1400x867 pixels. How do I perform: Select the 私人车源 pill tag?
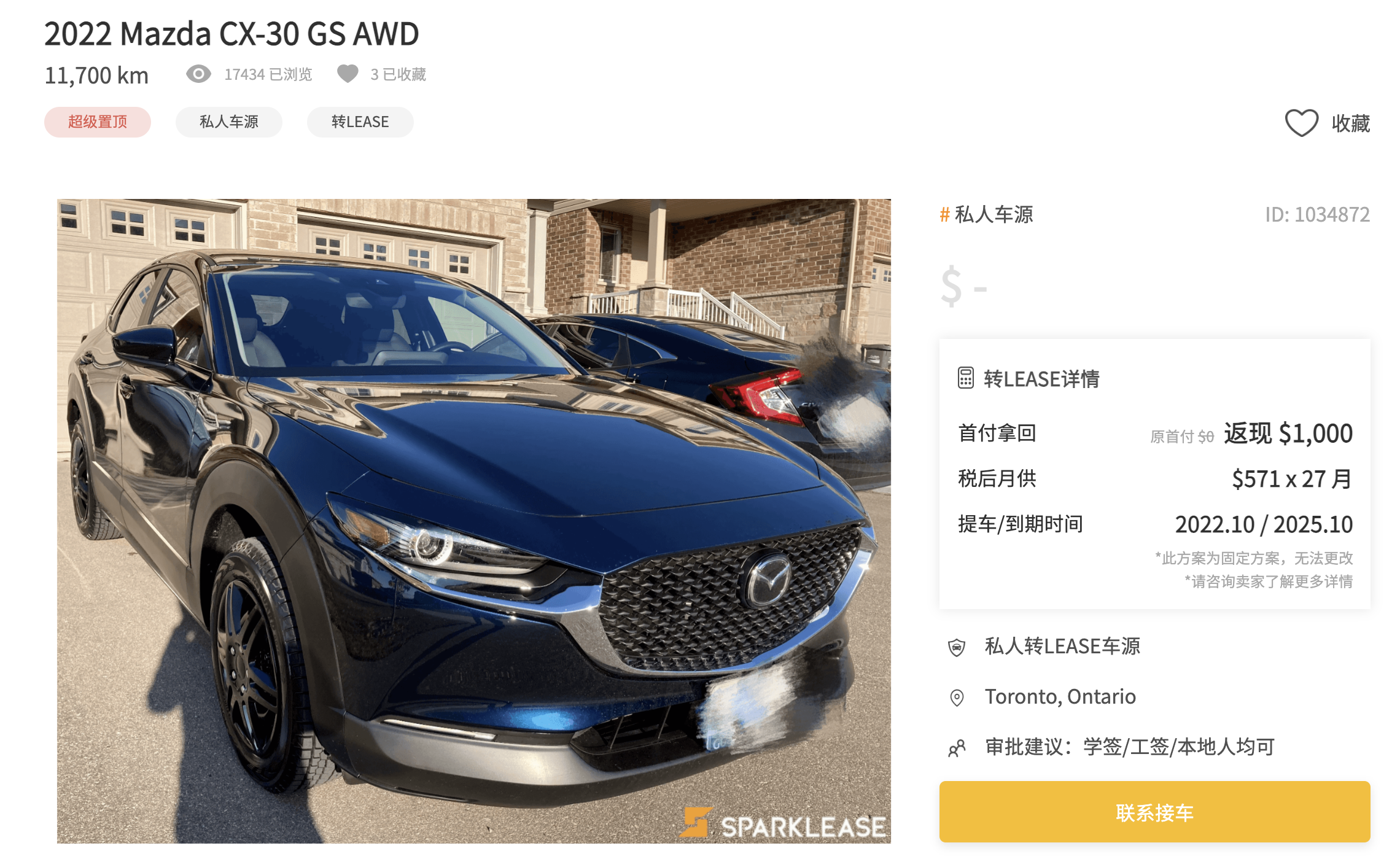click(x=229, y=122)
